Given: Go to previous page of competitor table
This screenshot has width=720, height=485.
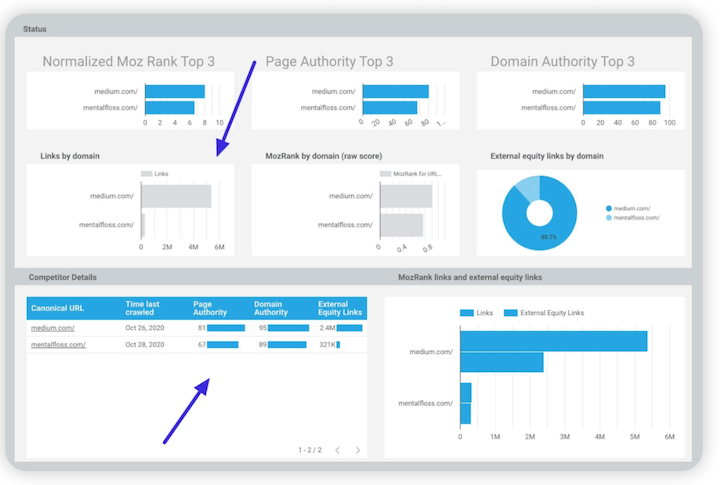Looking at the screenshot, I should click(x=337, y=450).
